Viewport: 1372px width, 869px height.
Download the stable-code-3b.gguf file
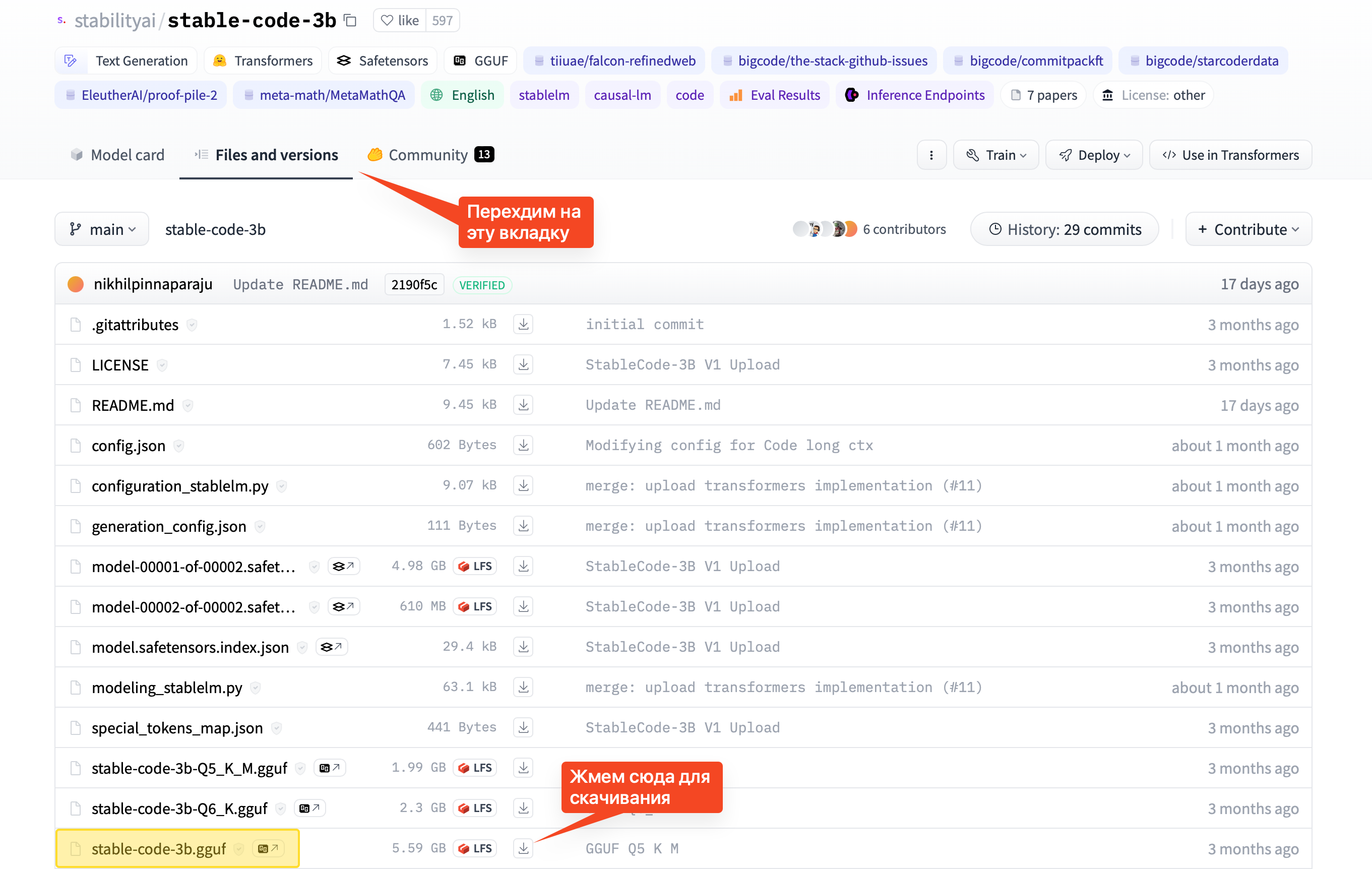coord(523,848)
